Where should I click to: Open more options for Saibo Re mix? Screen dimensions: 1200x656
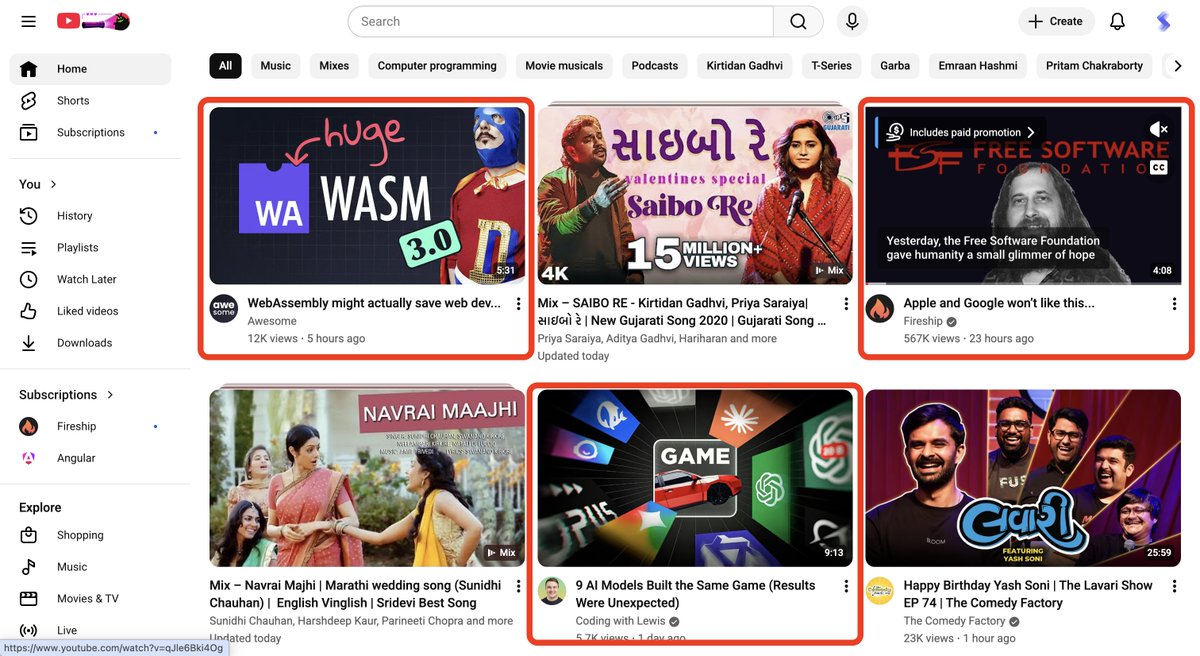846,304
